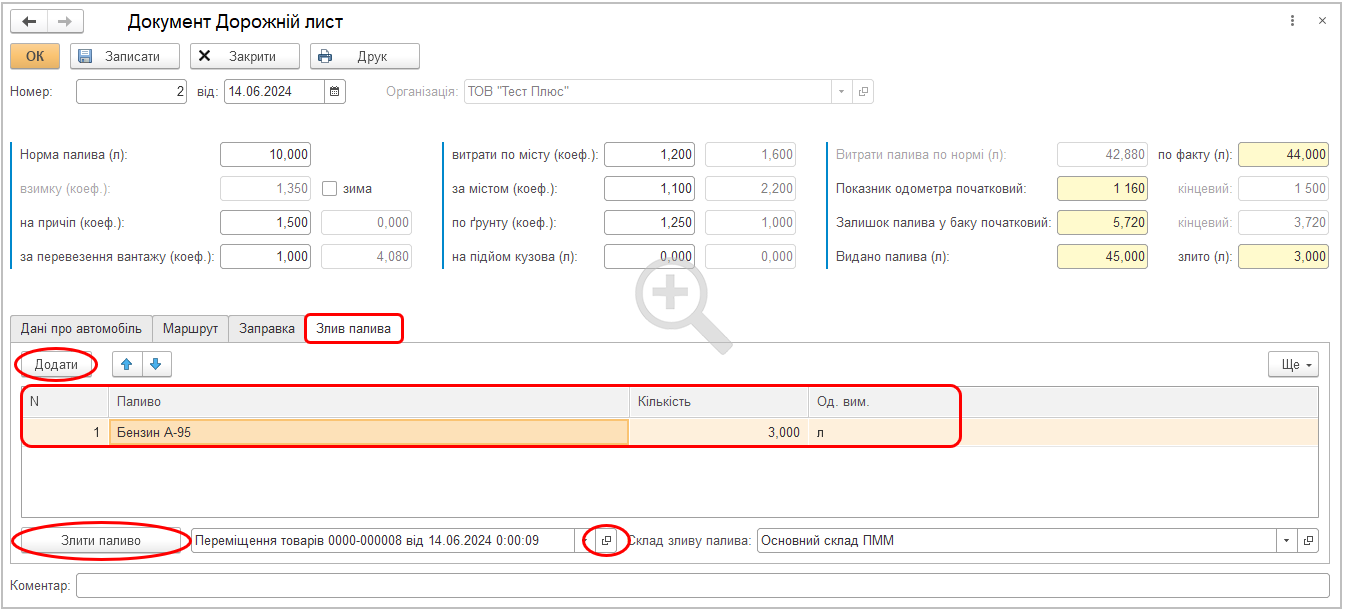Click на причіп coefficient field 1,500
The image size is (1345, 612).
[265, 223]
